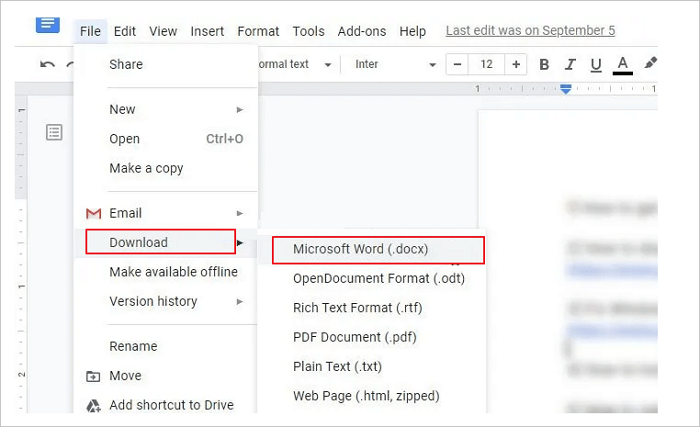
Task: Increase font size with plus button
Action: pos(516,65)
